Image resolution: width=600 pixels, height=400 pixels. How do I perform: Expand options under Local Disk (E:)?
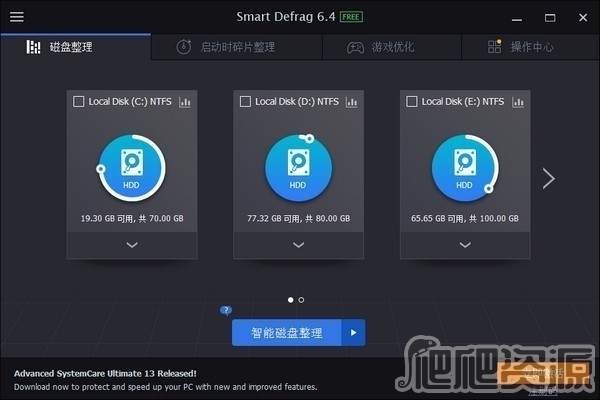pyautogui.click(x=465, y=245)
